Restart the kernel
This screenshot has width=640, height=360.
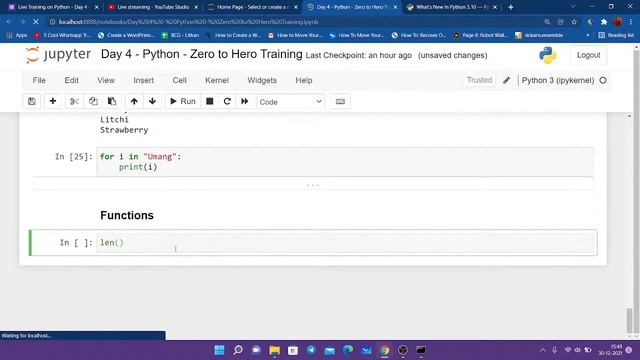point(227,101)
